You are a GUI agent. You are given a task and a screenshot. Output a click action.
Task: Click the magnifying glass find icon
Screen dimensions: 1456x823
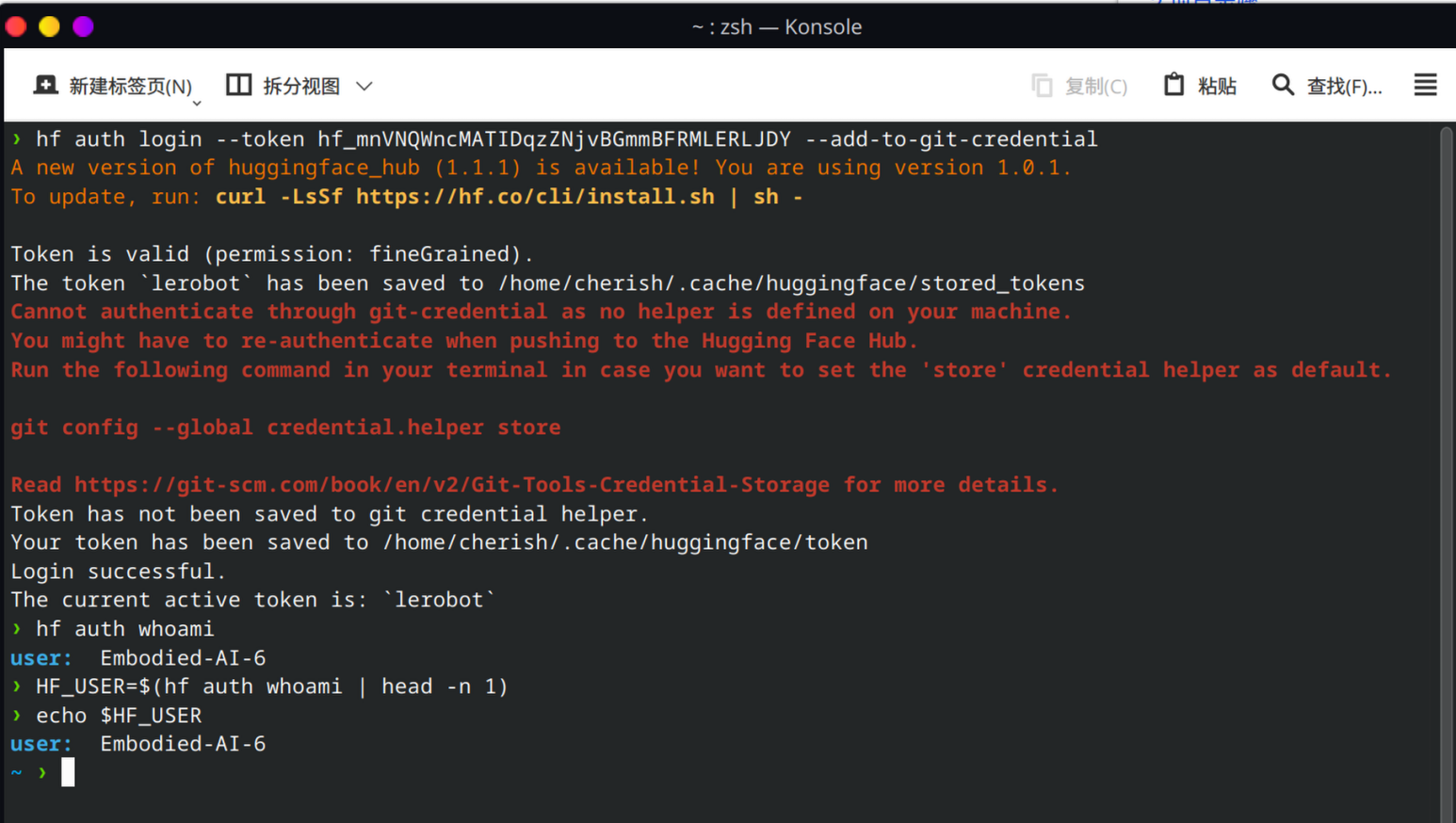pos(1283,85)
